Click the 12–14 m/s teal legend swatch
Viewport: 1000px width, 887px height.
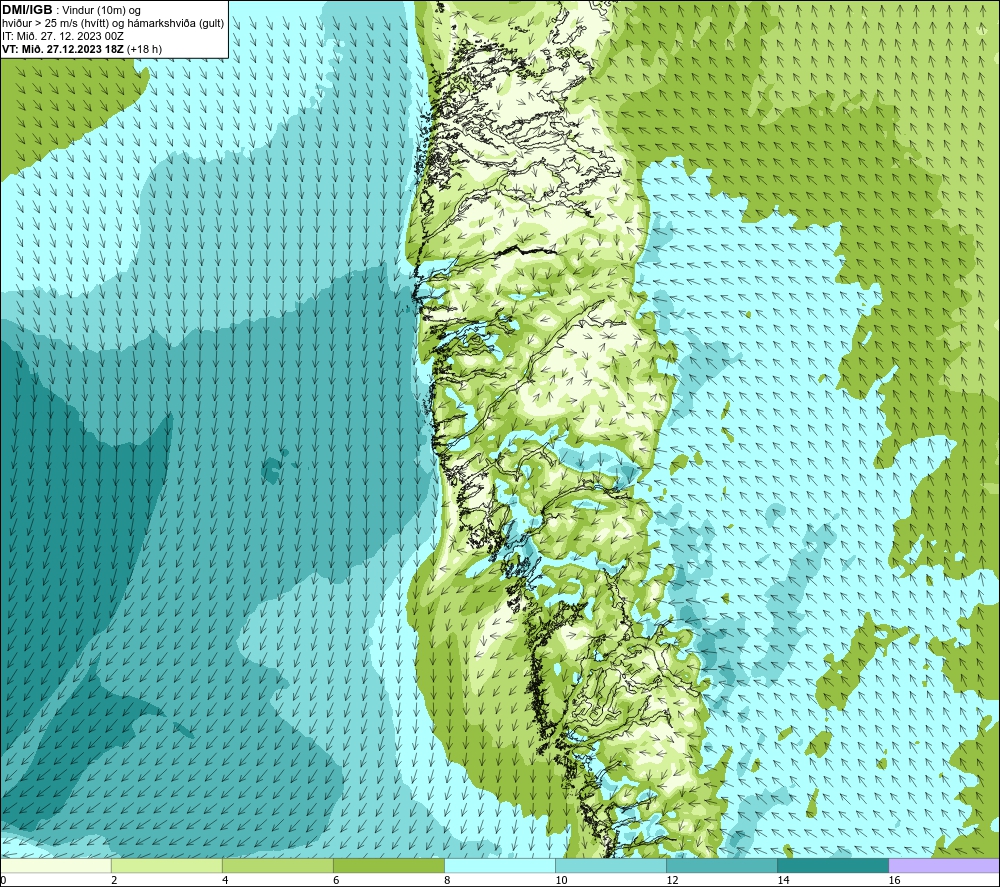coord(721,865)
